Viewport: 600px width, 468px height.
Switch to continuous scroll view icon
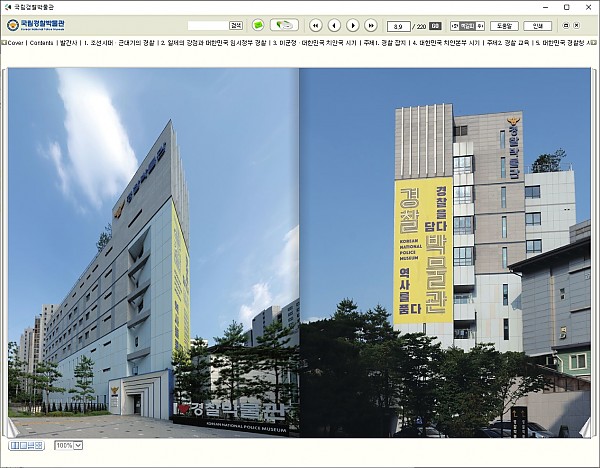pyautogui.click(x=31, y=445)
